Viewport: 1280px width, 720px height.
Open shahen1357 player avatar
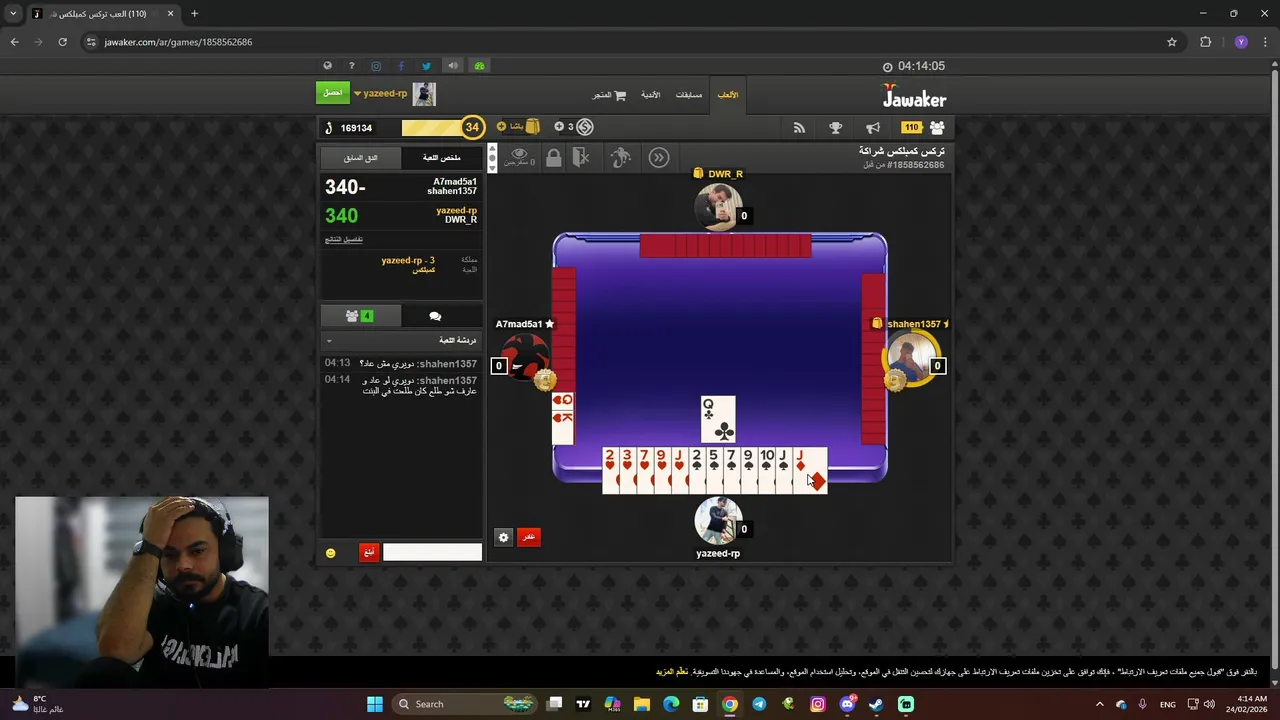911,357
